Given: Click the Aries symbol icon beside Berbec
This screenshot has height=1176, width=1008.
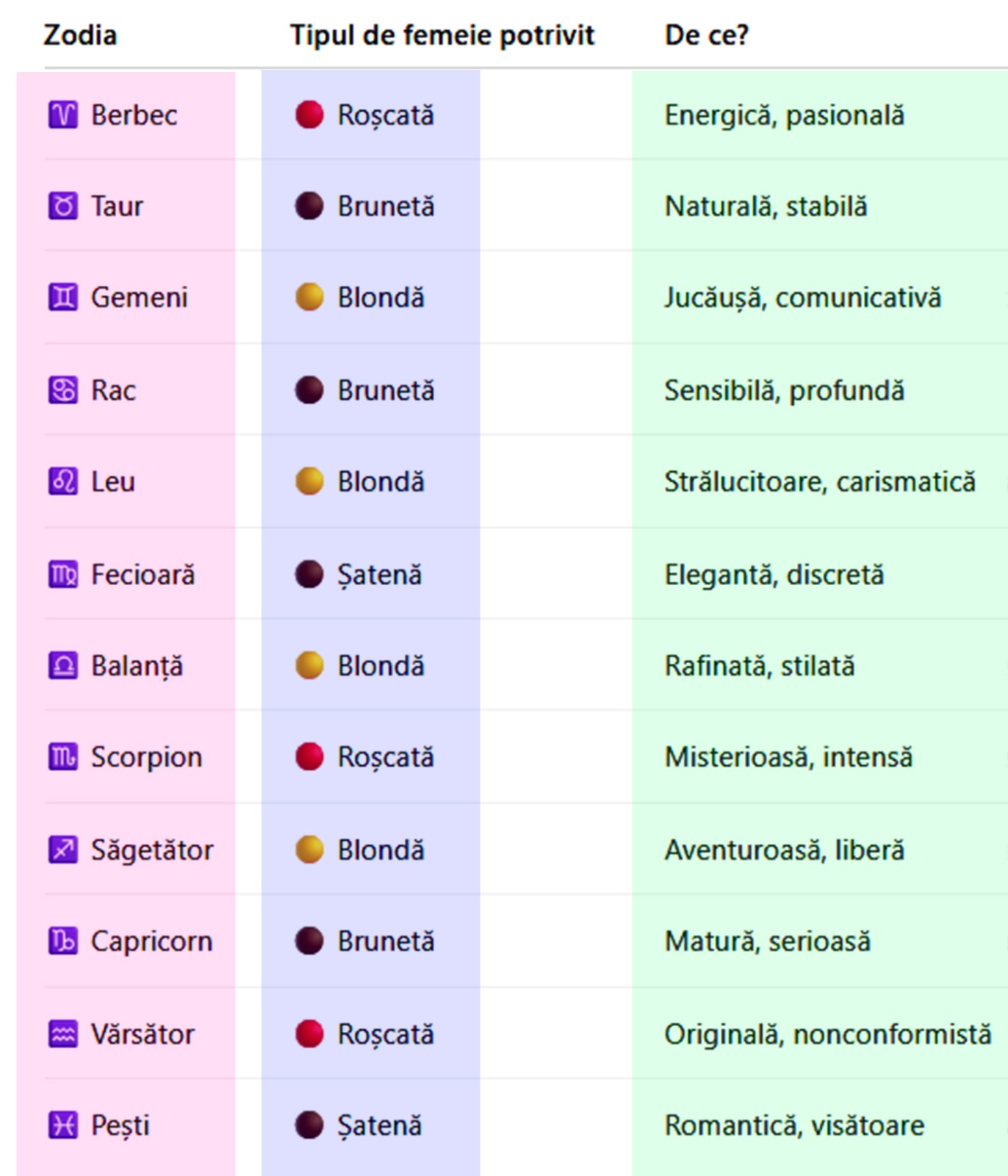Looking at the screenshot, I should (x=62, y=115).
